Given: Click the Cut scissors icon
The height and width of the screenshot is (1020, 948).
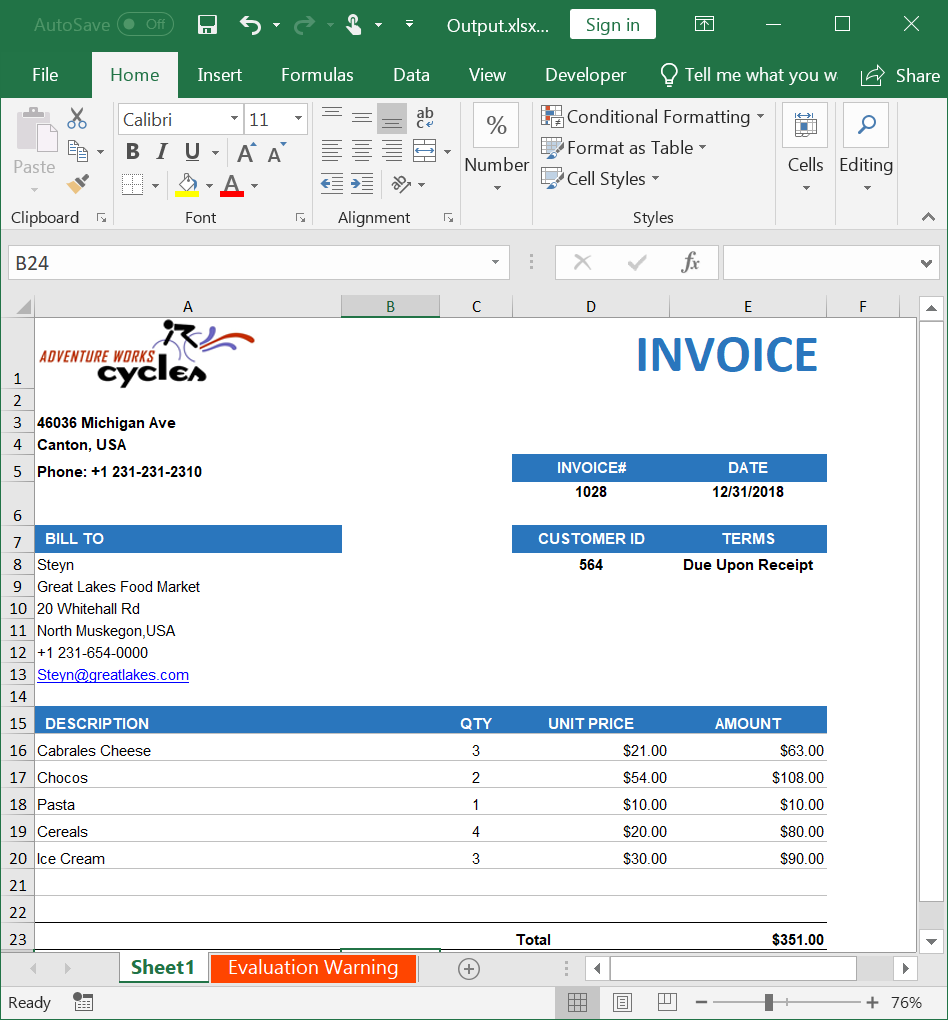Looking at the screenshot, I should [x=77, y=118].
